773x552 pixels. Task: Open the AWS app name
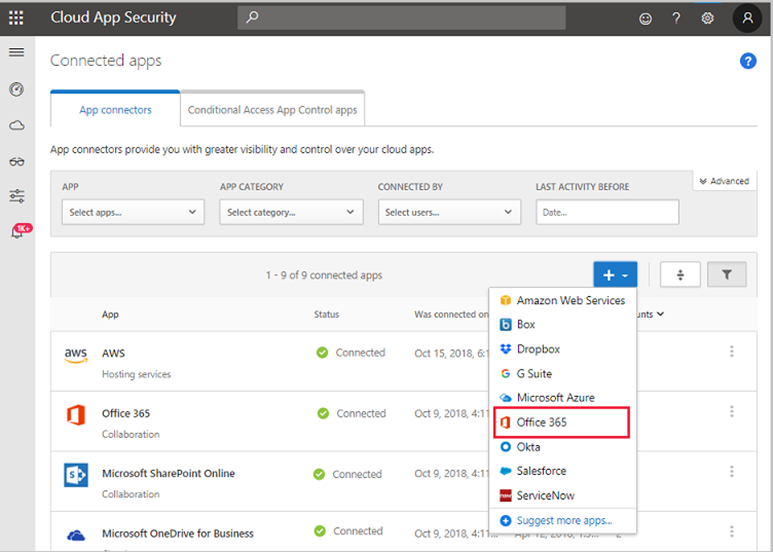pyautogui.click(x=113, y=353)
